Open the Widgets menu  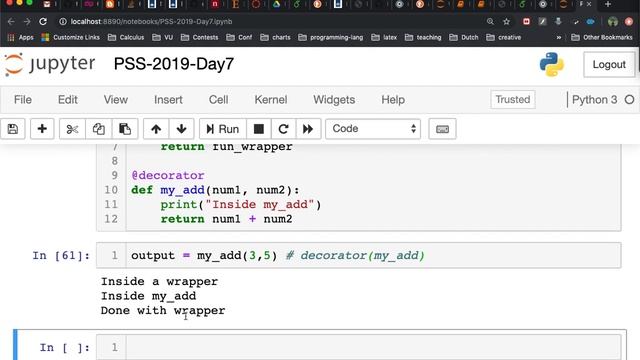point(334,100)
